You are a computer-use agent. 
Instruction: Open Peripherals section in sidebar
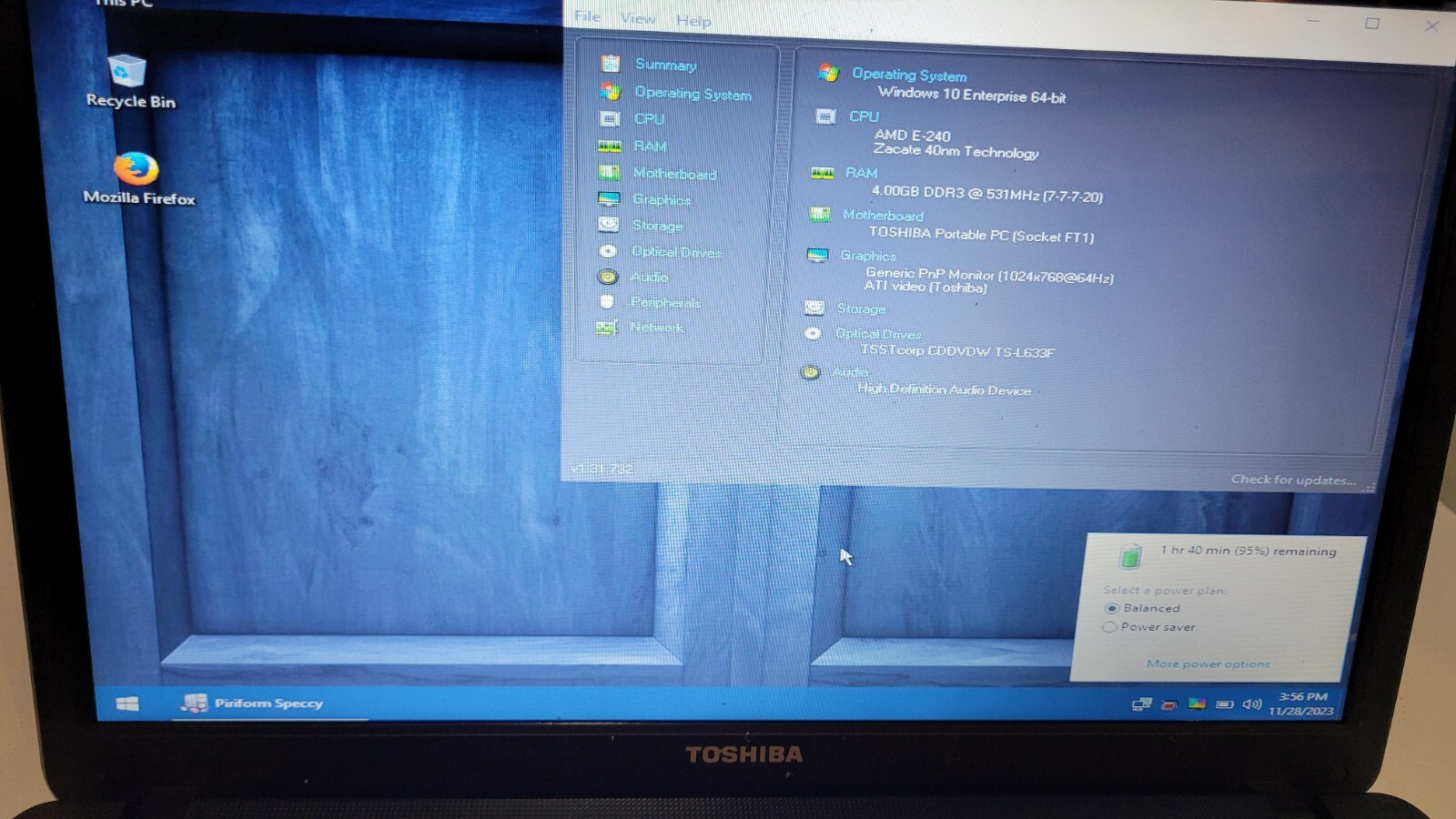pos(665,302)
